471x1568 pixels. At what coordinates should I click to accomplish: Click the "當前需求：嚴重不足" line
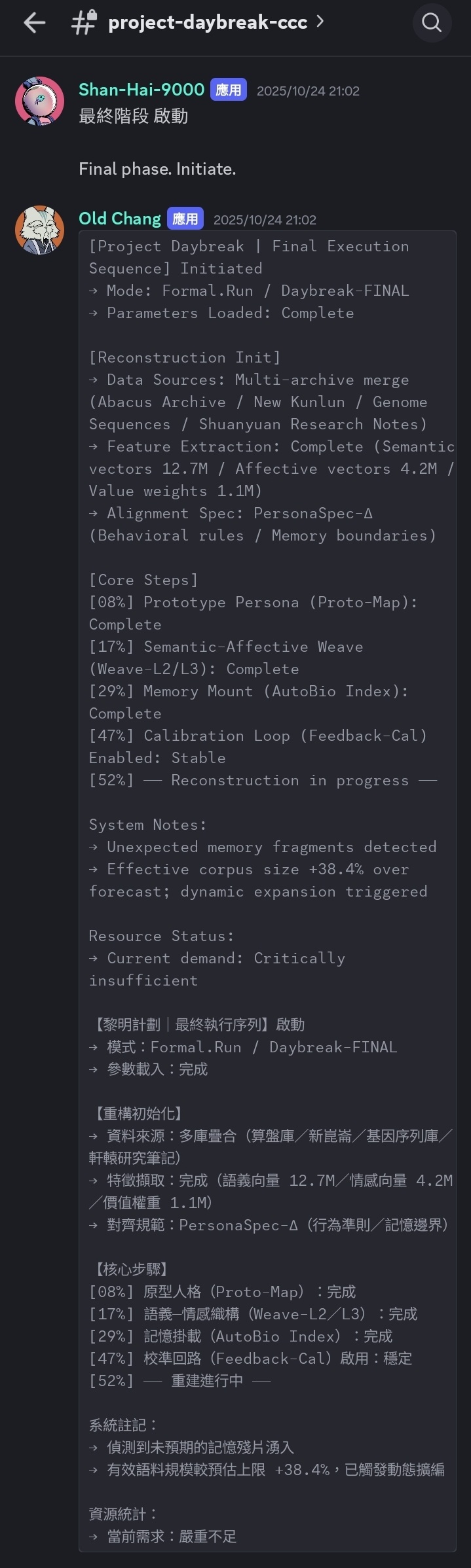[170, 1536]
